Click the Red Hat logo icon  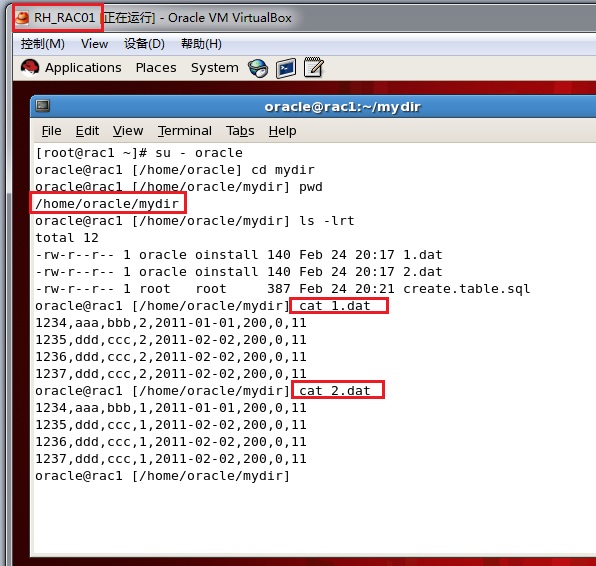pos(30,68)
